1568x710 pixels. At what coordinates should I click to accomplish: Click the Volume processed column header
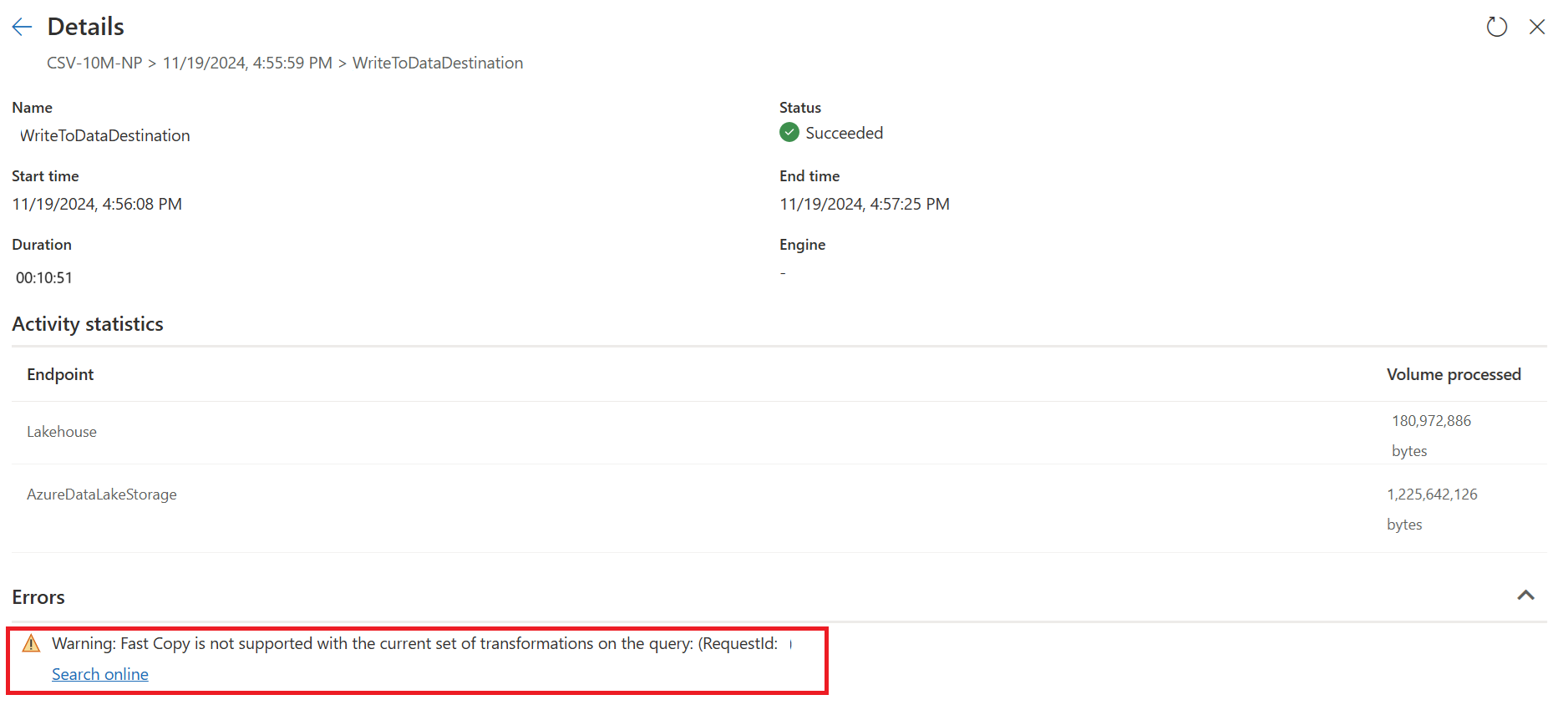(x=1454, y=374)
